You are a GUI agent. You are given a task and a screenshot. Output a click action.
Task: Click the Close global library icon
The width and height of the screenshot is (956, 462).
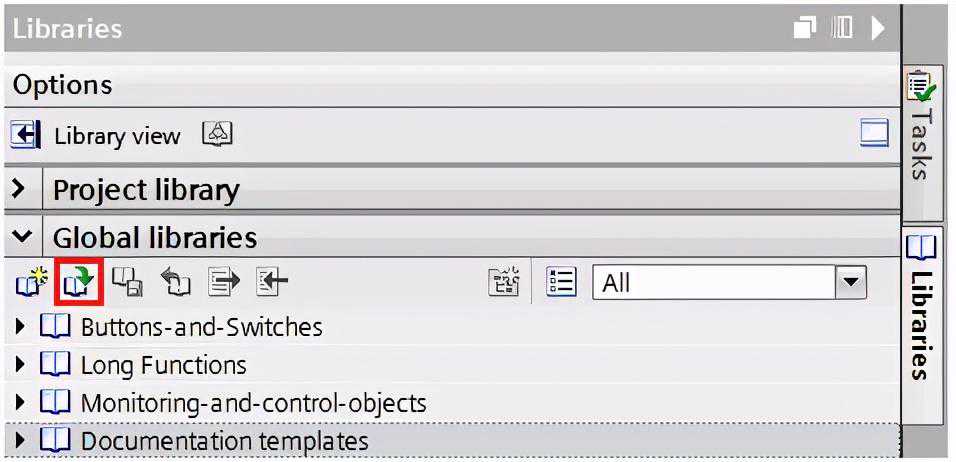(176, 284)
